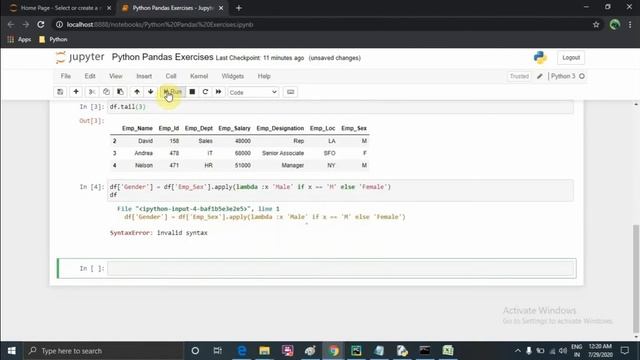Paste cells below icon

click(120, 92)
